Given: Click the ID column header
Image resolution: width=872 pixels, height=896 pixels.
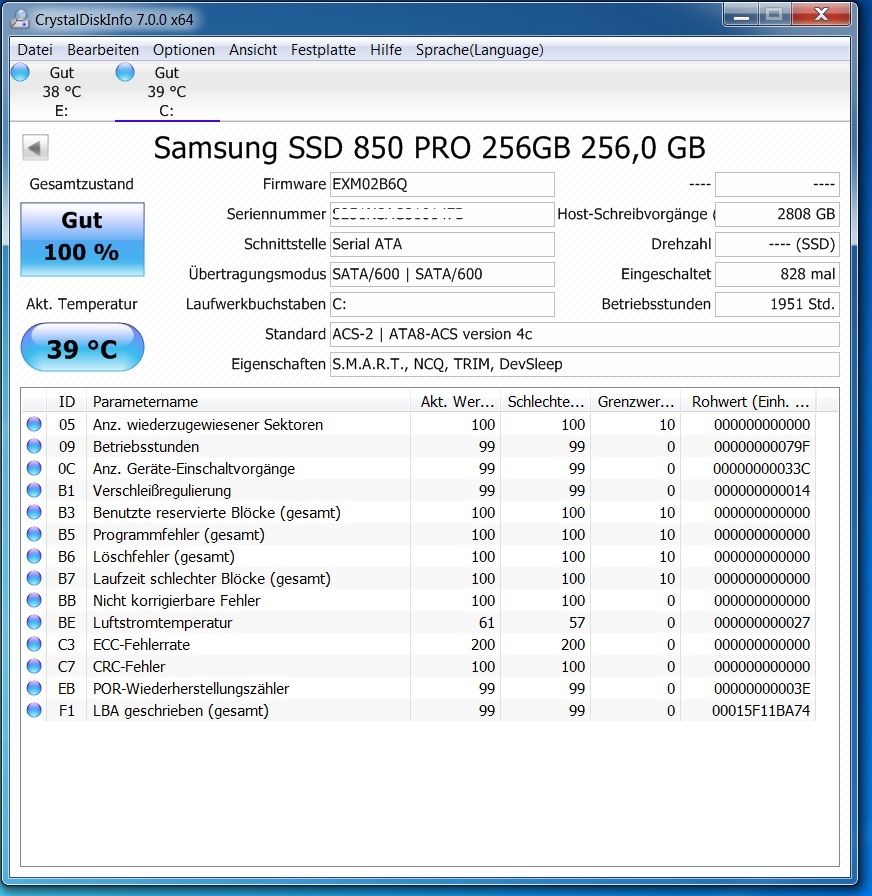Looking at the screenshot, I should [x=66, y=402].
